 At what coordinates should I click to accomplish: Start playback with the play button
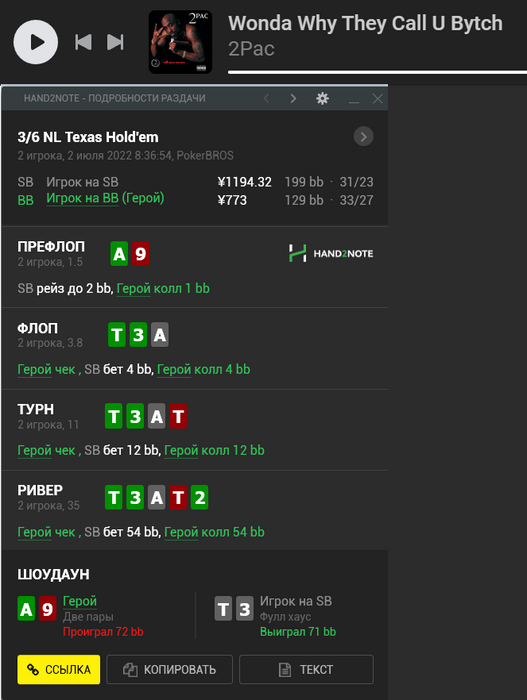[x=36, y=42]
